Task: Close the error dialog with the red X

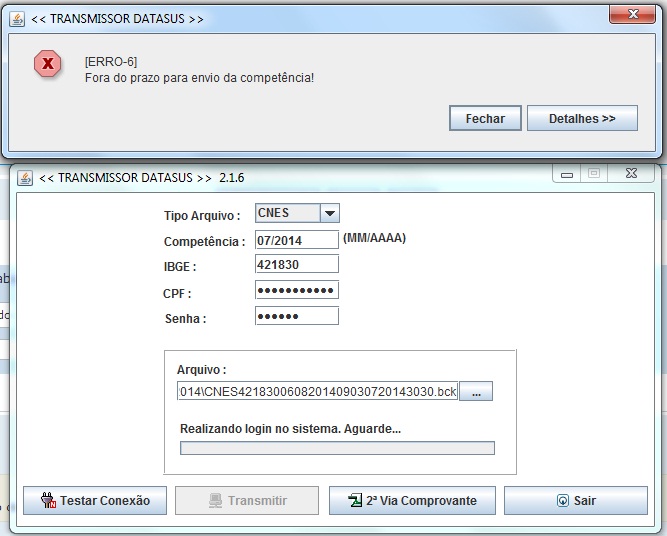Action: (633, 14)
